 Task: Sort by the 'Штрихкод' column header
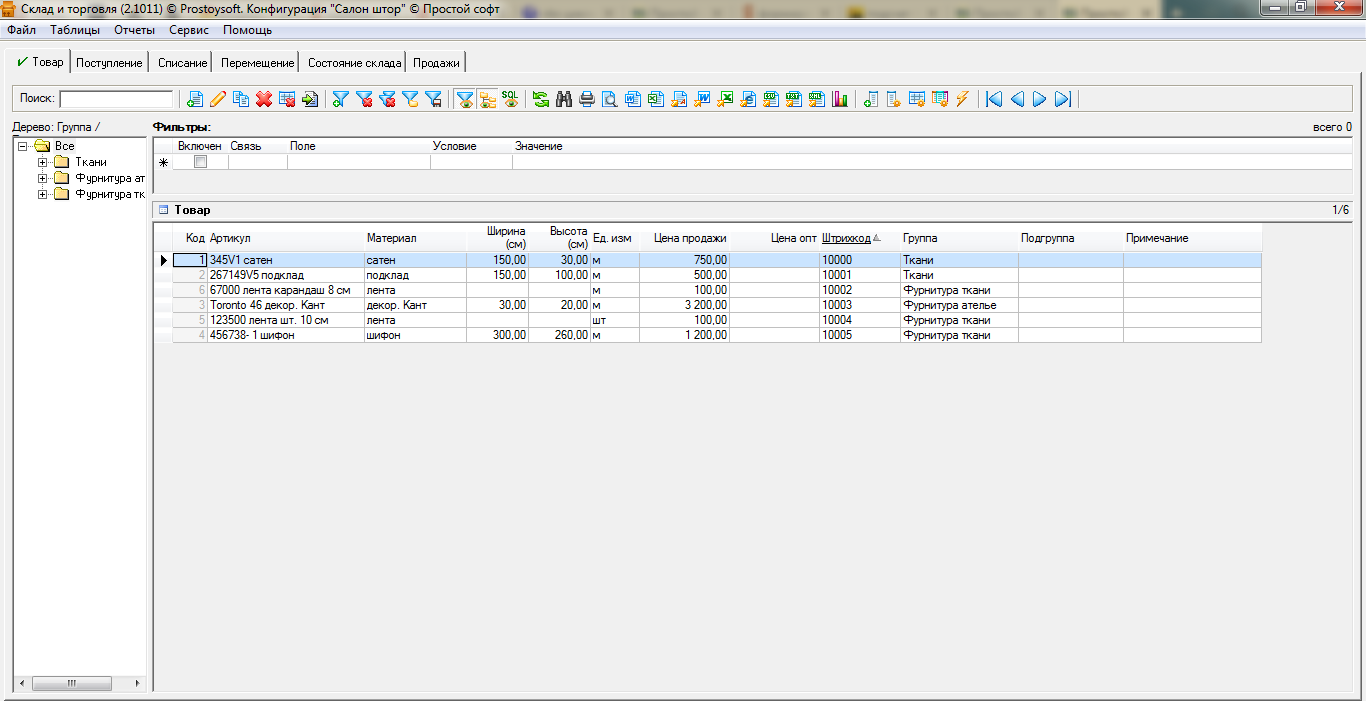(x=846, y=239)
